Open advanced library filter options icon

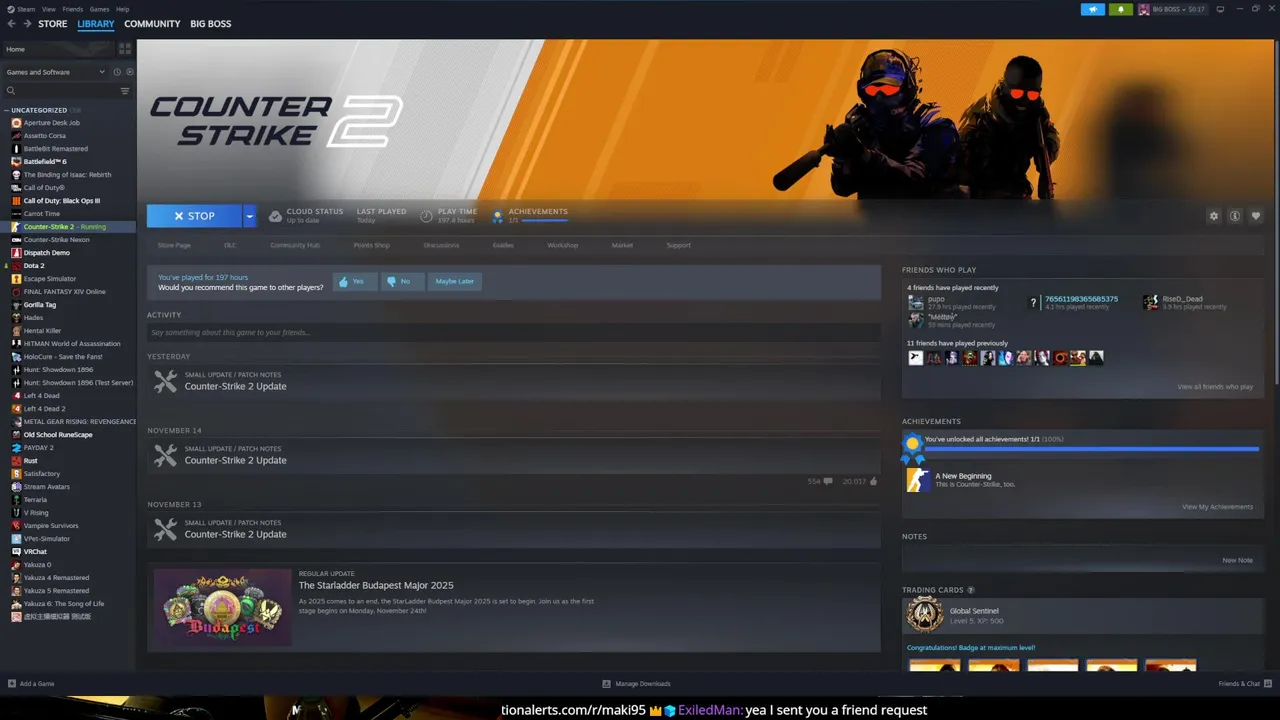tap(125, 91)
